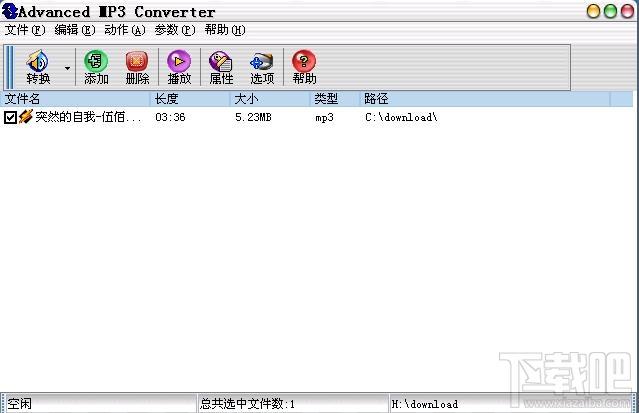This screenshot has height=413, width=639.
Task: Click the mp3 type cell
Action: click(x=324, y=118)
